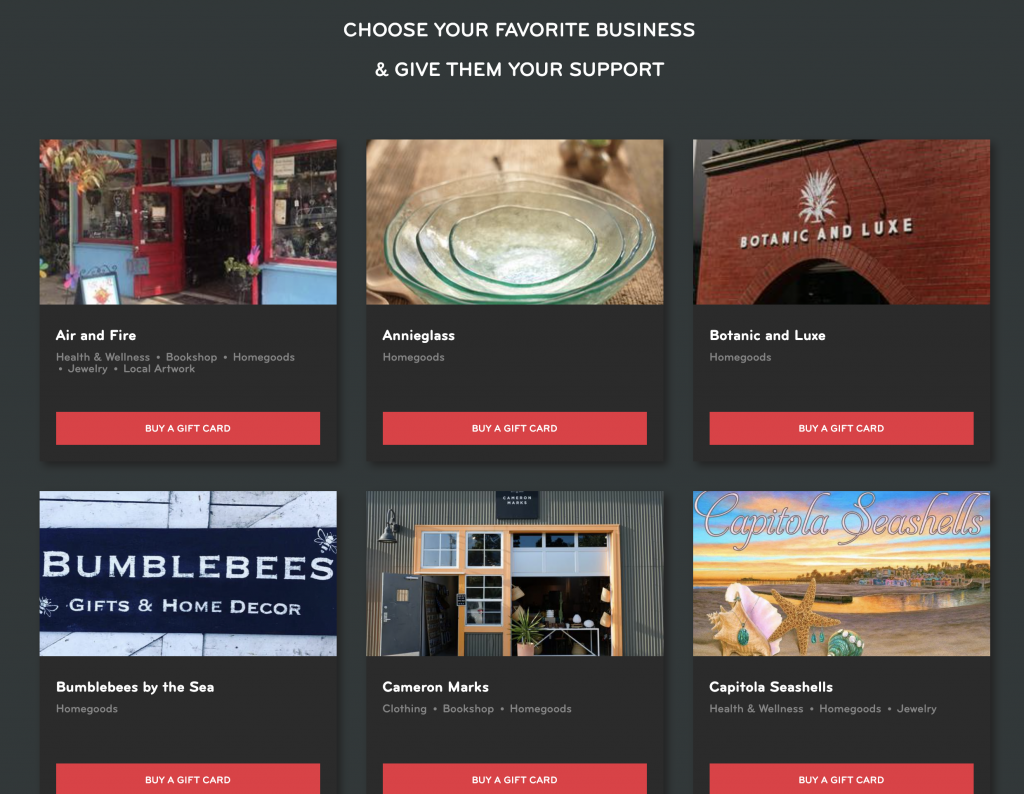The image size is (1024, 794).
Task: Buy a gift card for Botanic and Luxe
Action: click(x=841, y=428)
